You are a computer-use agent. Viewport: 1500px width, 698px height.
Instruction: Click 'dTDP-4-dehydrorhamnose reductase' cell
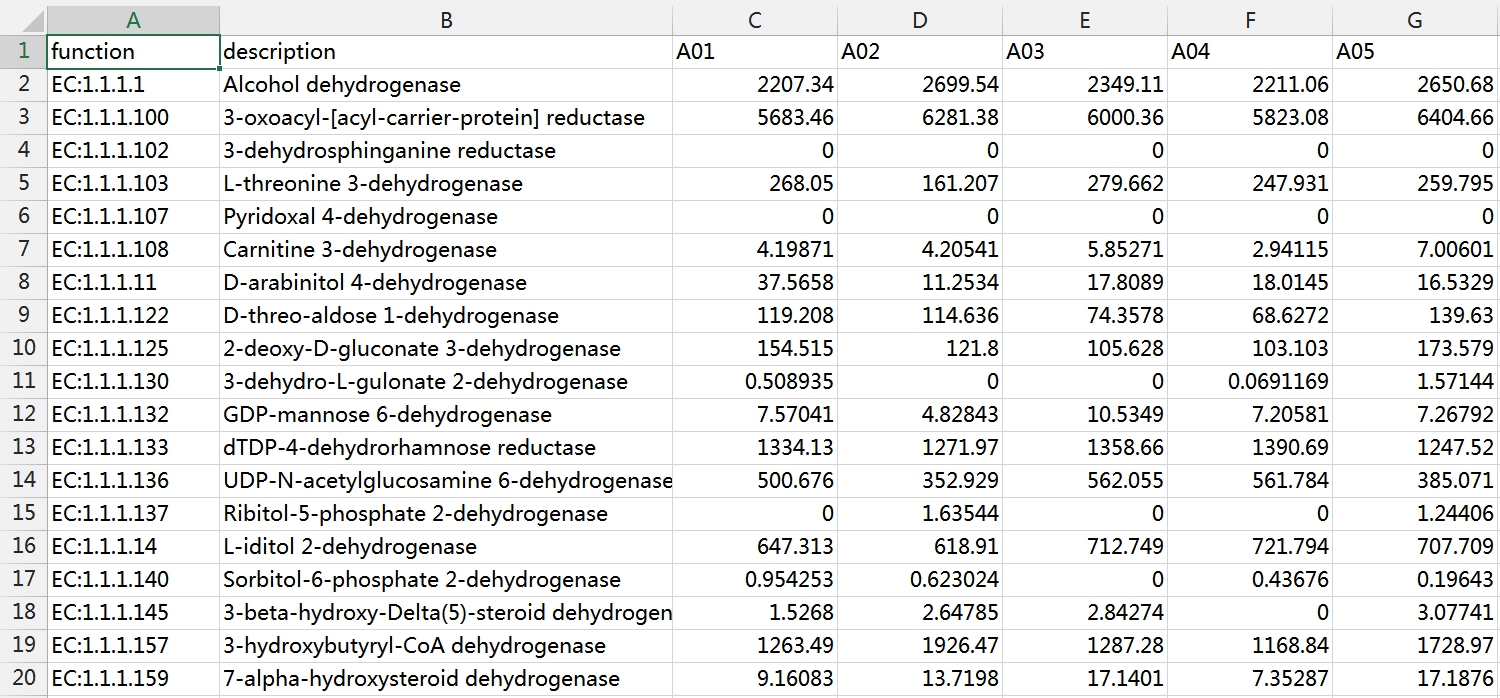click(x=446, y=448)
